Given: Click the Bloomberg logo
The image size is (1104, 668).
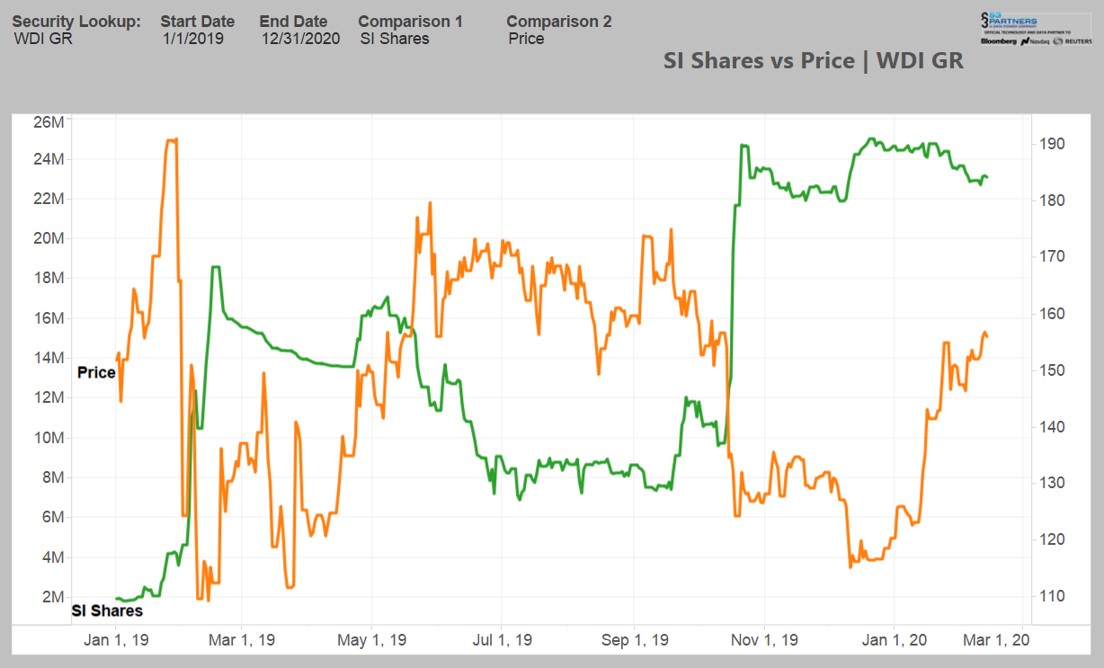Looking at the screenshot, I should (999, 41).
